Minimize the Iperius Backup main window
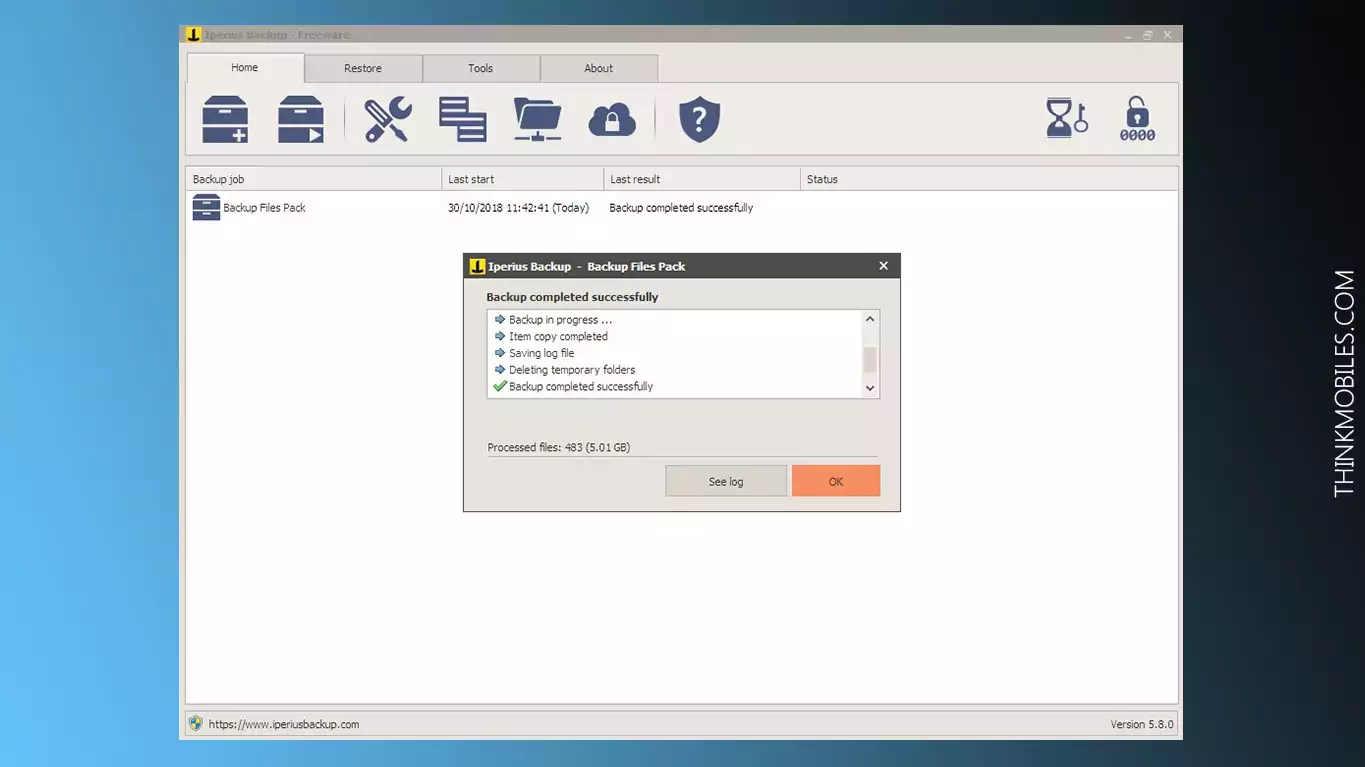1365x767 pixels. click(x=1129, y=36)
